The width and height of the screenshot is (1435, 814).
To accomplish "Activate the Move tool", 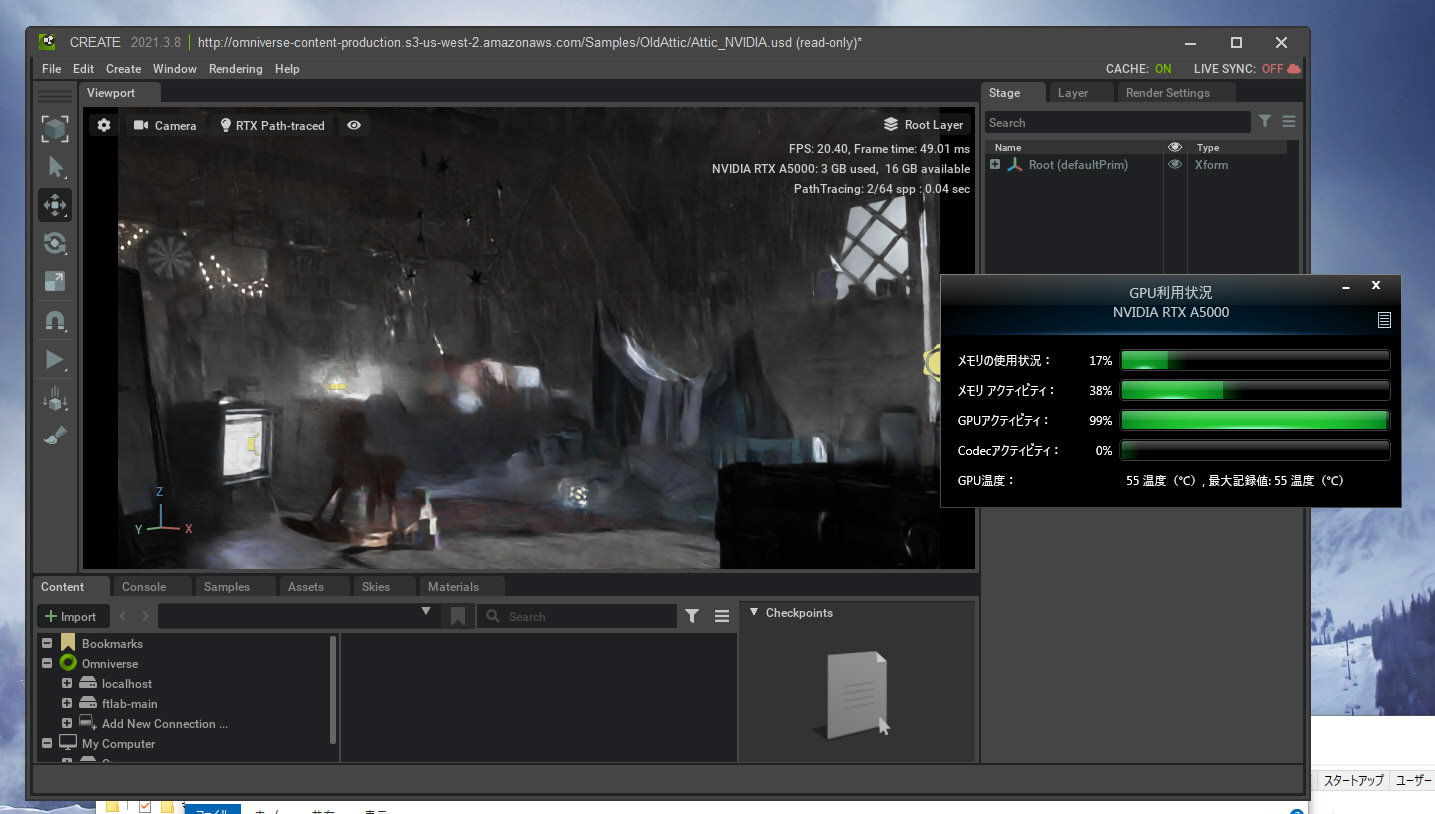I will 55,205.
